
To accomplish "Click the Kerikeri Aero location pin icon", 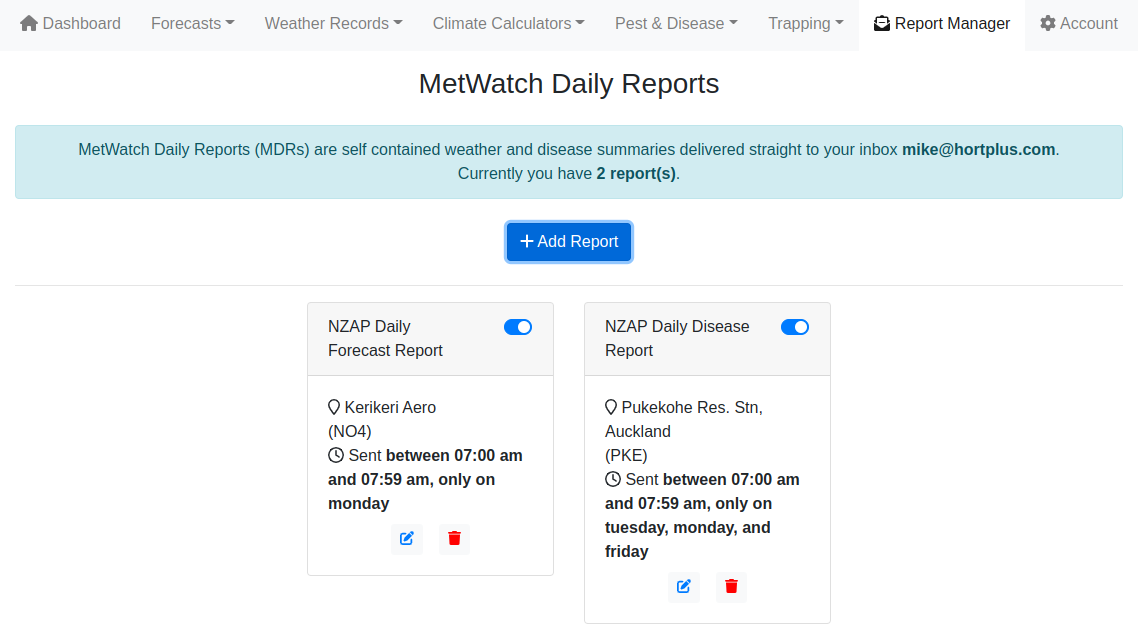I will [x=334, y=407].
